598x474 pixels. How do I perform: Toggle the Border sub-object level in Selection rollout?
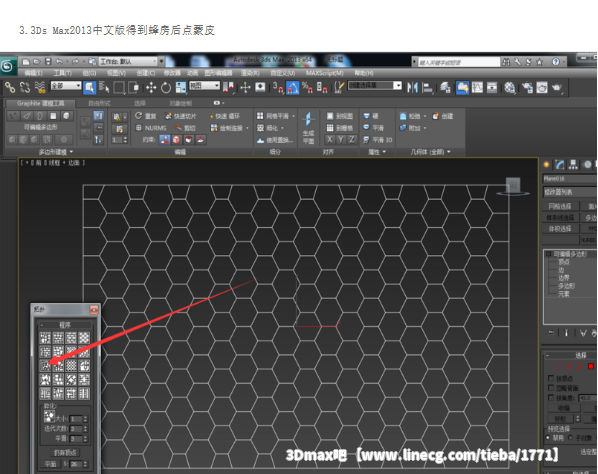(x=579, y=366)
